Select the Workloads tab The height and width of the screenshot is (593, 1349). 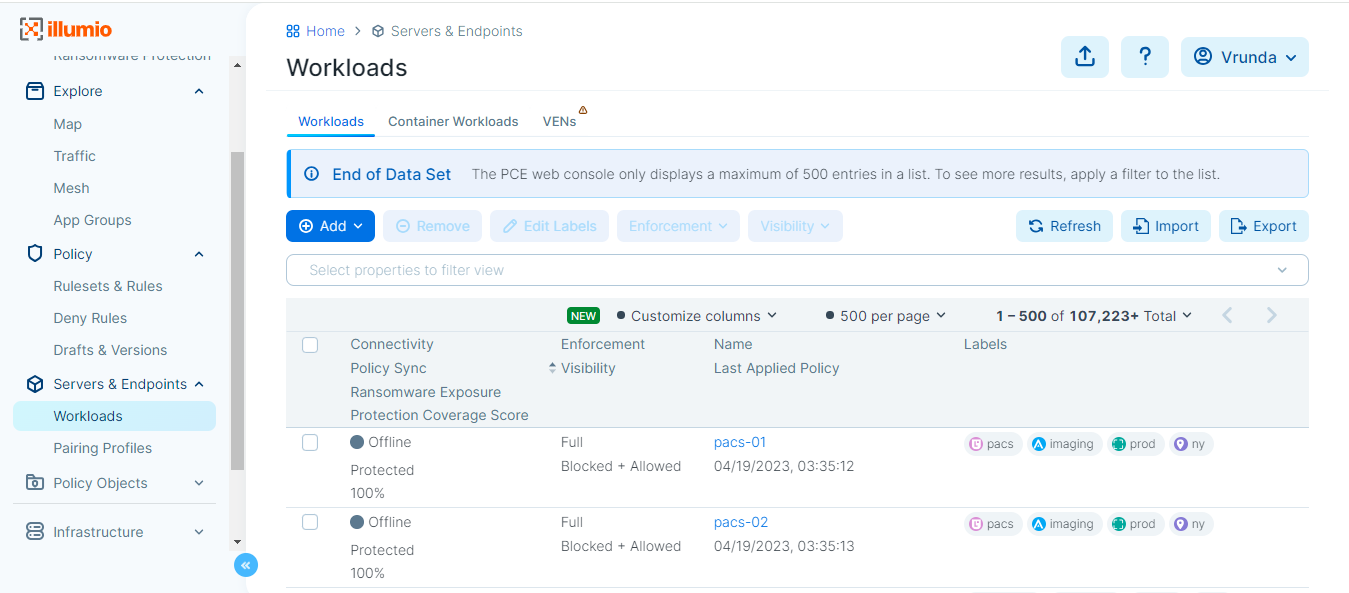[331, 121]
